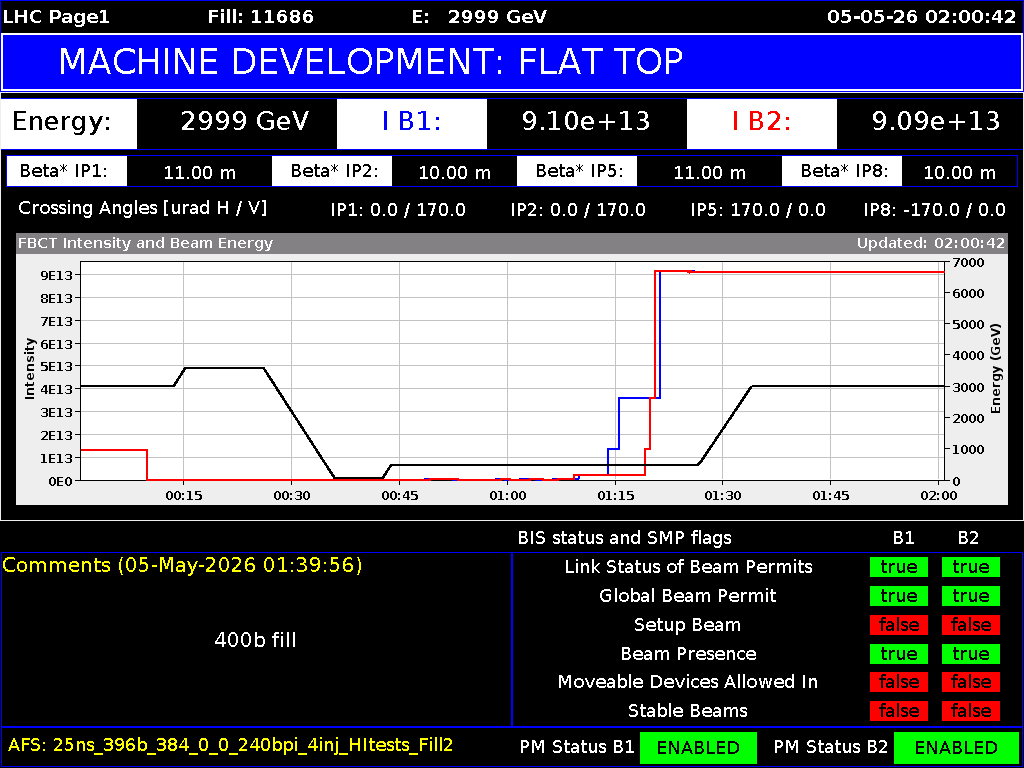Click the vertical 'Intensity' axis title

[x=29, y=368]
